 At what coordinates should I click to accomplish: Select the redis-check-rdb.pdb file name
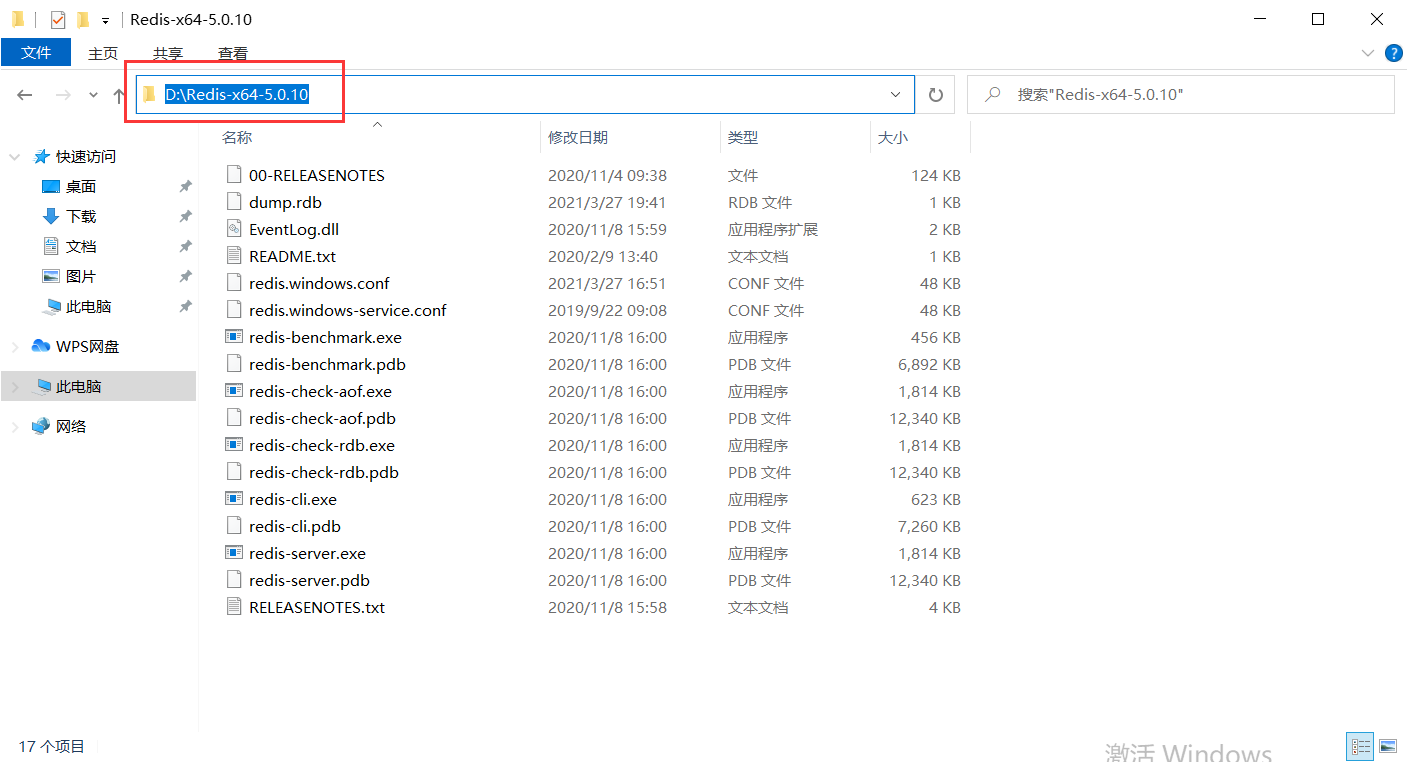click(x=324, y=472)
